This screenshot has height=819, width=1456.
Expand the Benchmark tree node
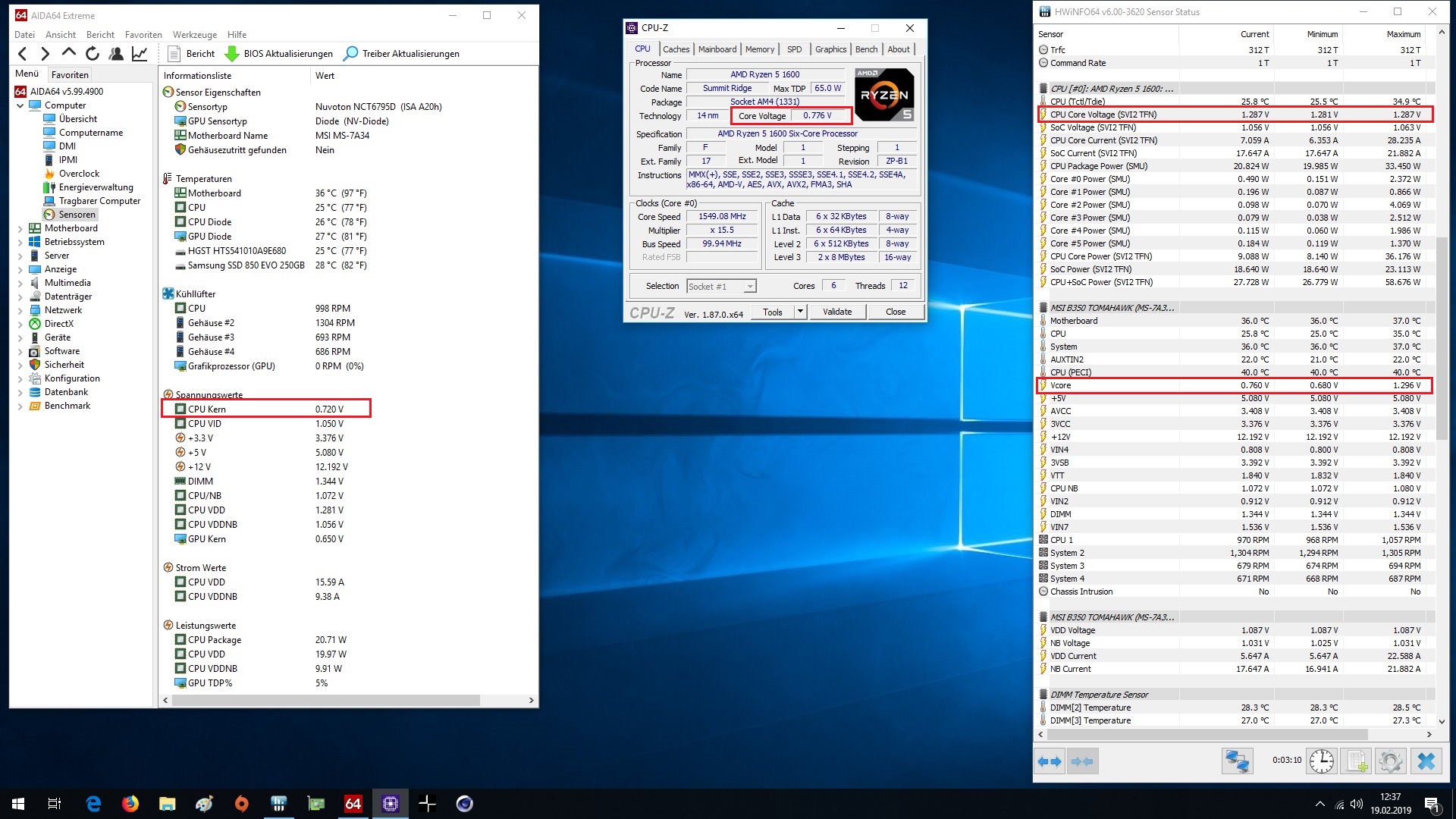pyautogui.click(x=20, y=406)
